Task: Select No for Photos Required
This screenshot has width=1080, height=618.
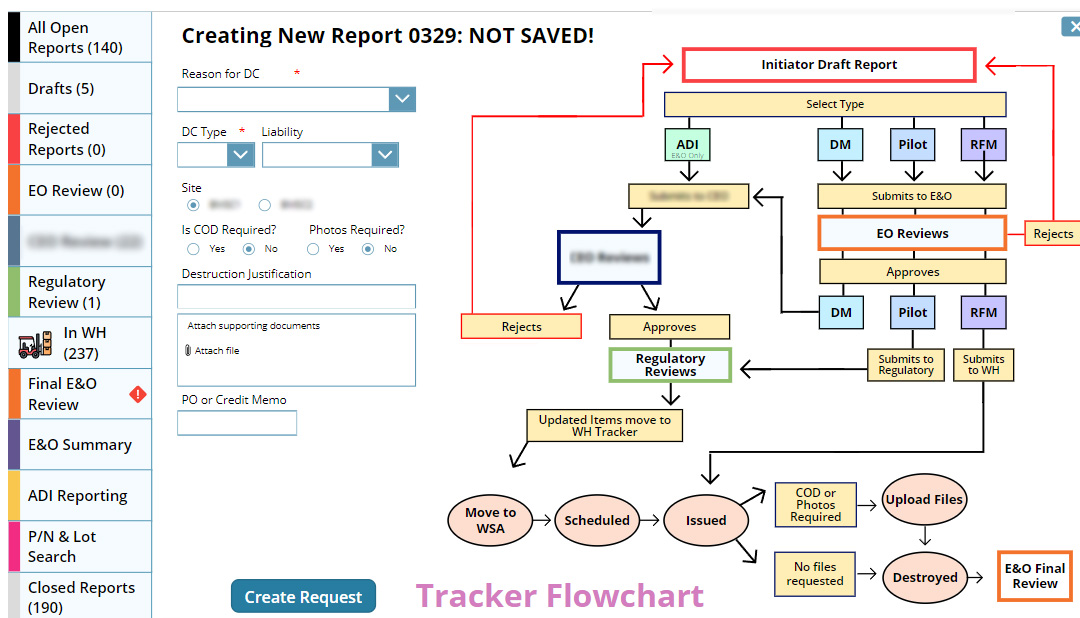Action: click(369, 249)
